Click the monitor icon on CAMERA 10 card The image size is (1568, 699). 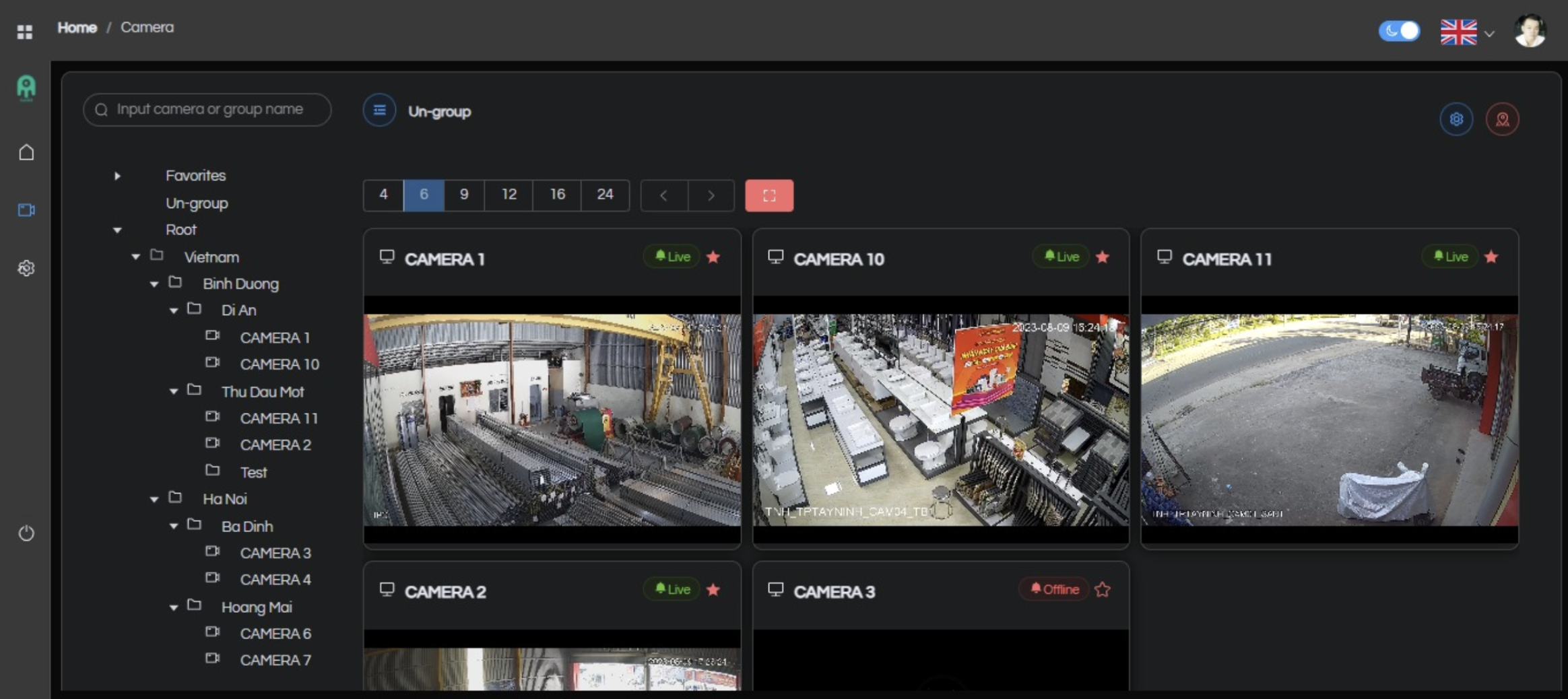coord(776,257)
